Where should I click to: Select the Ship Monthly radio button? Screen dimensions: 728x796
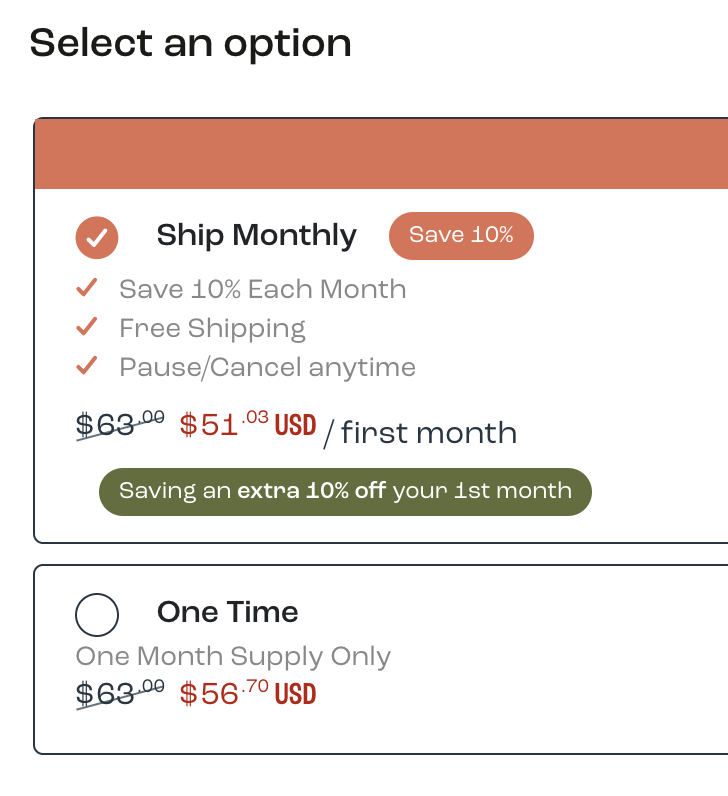click(97, 238)
